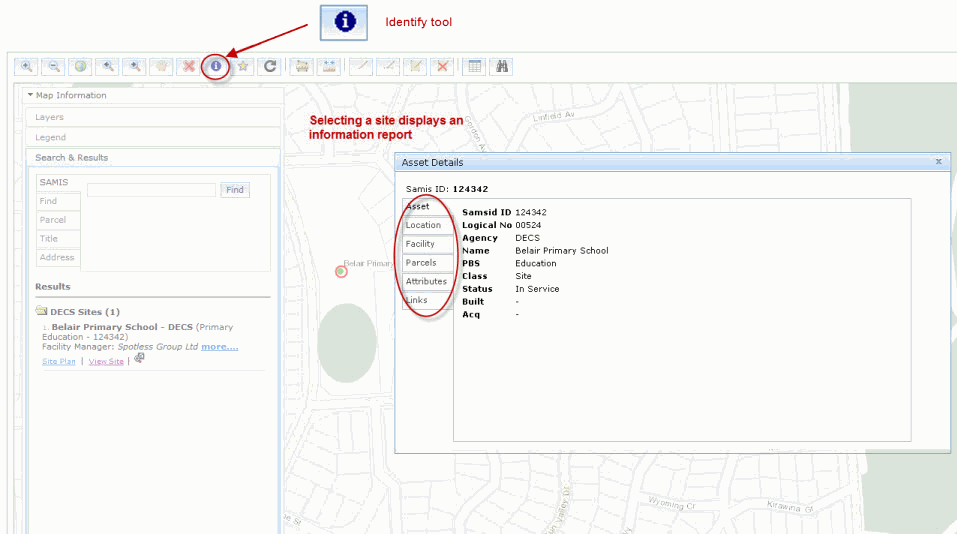Switch to Location tab in Asset Details

428,225
